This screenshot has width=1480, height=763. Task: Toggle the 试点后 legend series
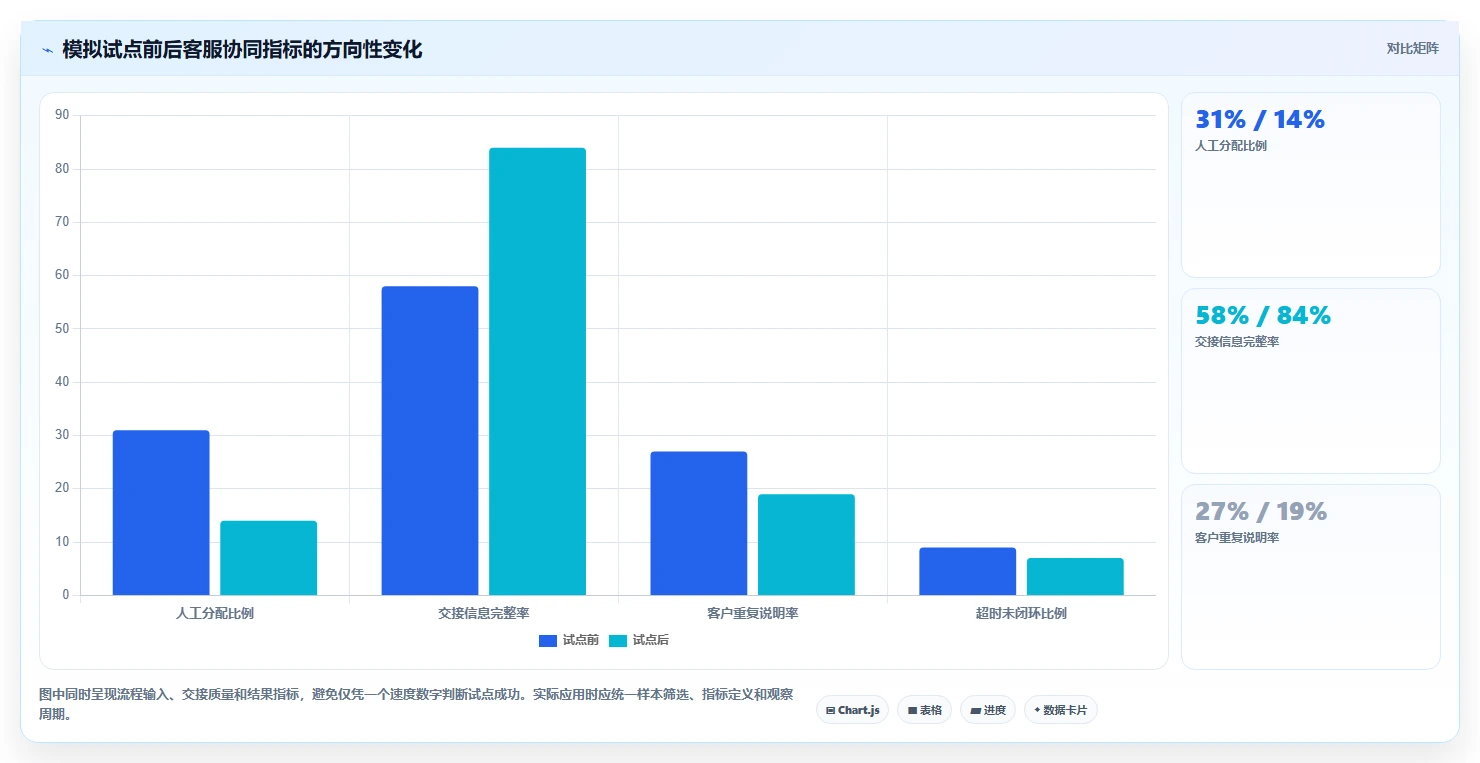(639, 640)
